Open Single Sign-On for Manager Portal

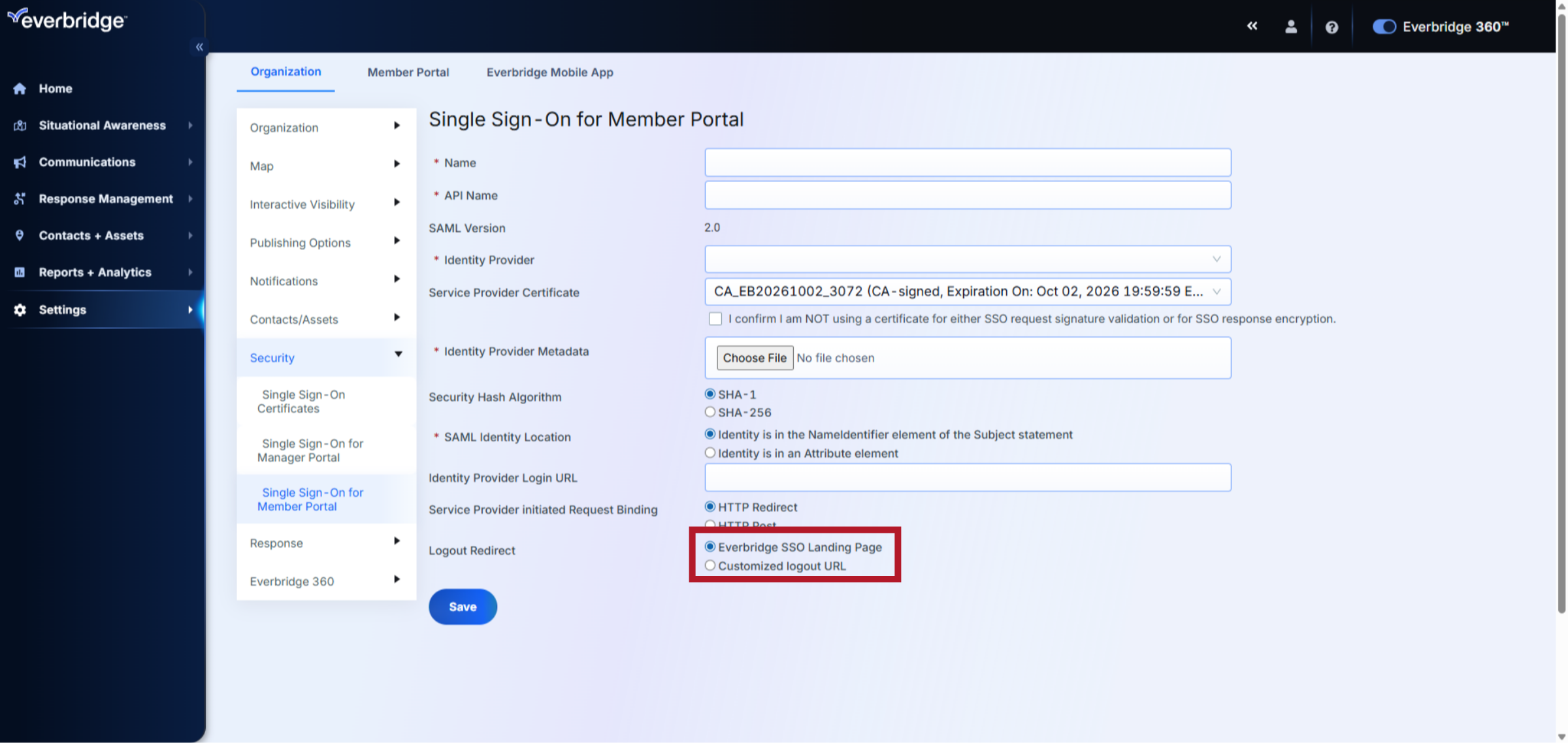pos(326,451)
